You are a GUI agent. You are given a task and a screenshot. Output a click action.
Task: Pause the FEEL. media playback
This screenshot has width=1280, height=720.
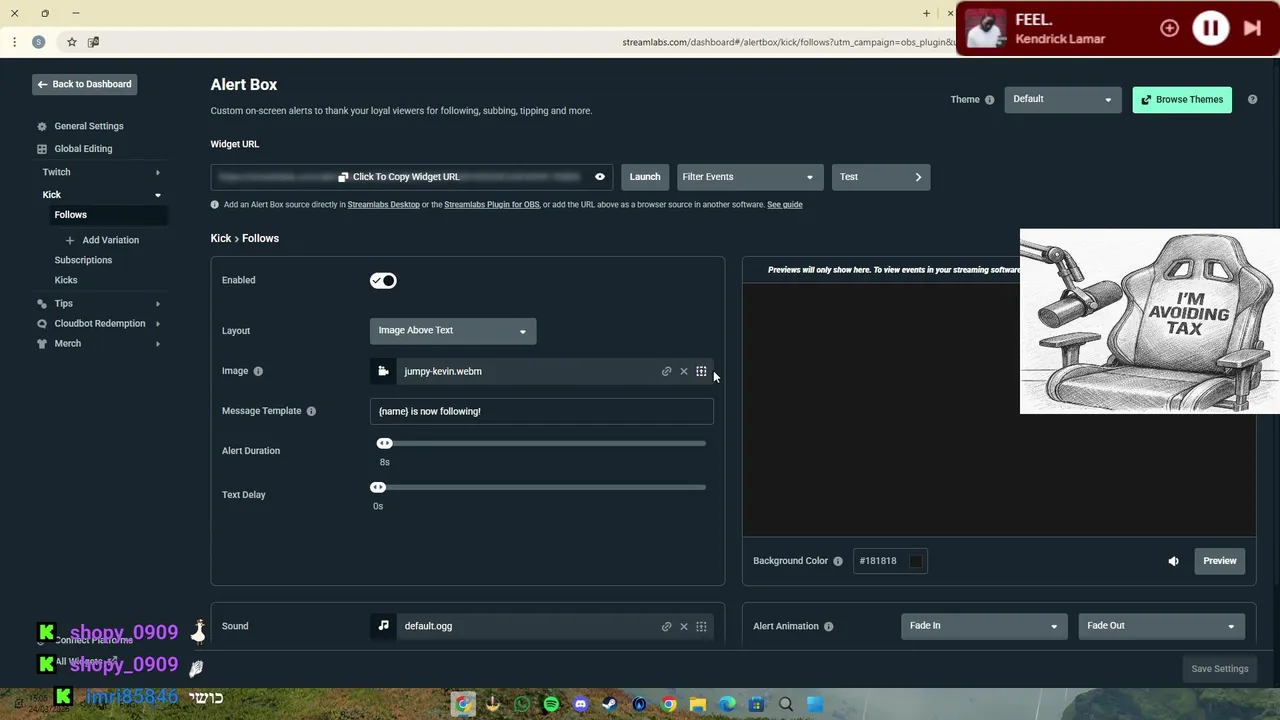tap(1210, 28)
